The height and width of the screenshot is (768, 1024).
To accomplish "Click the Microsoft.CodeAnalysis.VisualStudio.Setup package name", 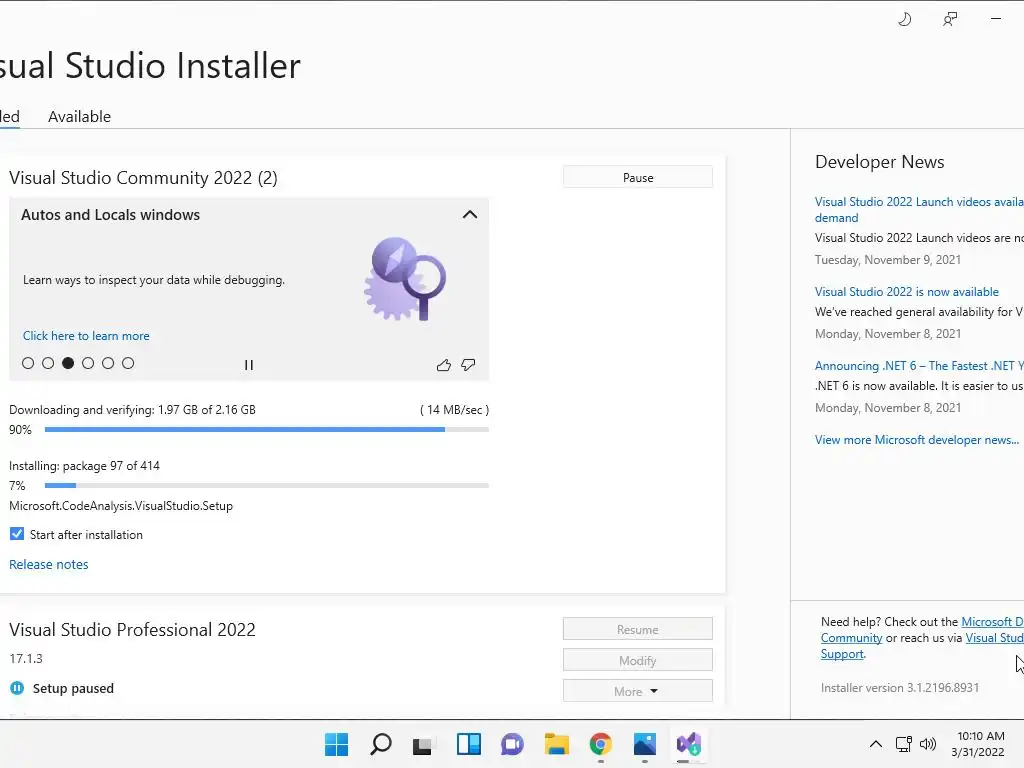I will point(121,505).
